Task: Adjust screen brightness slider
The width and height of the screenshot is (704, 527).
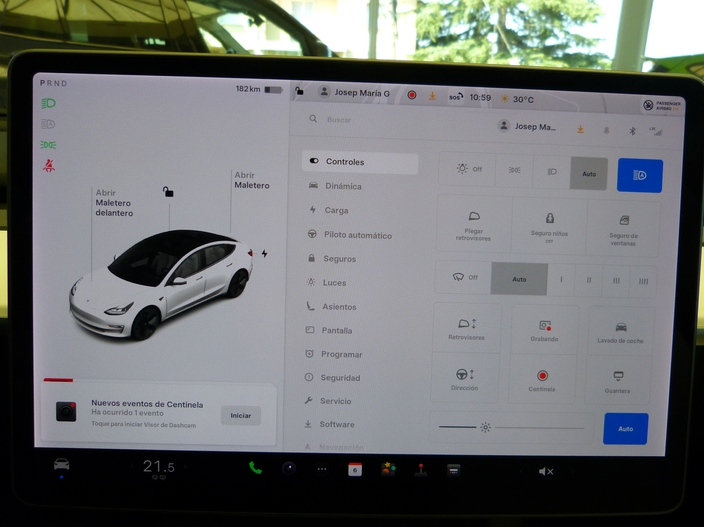Action: click(512, 427)
